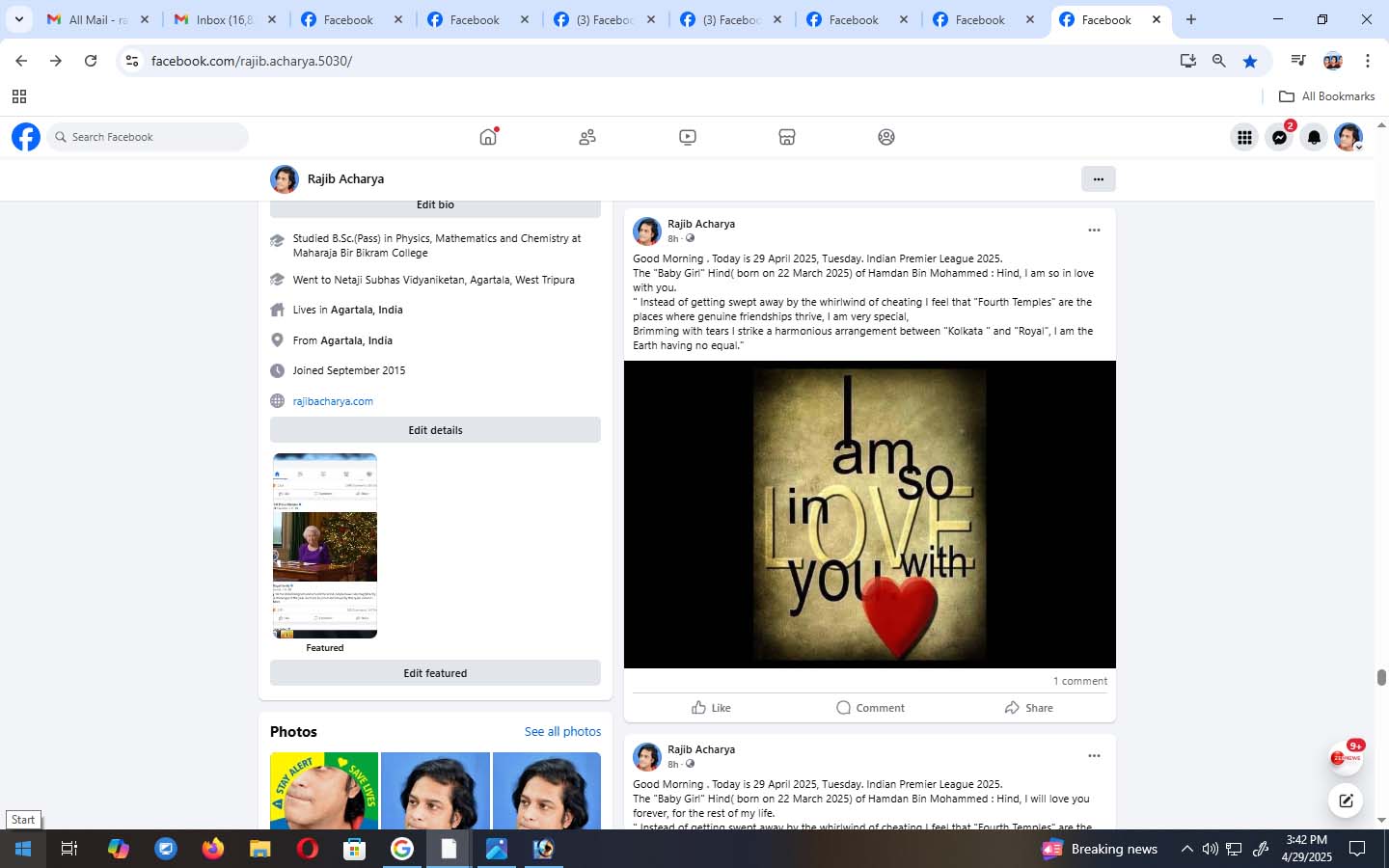Open Chrome apps grid shortcut
The width and height of the screenshot is (1389, 868).
pyautogui.click(x=18, y=96)
